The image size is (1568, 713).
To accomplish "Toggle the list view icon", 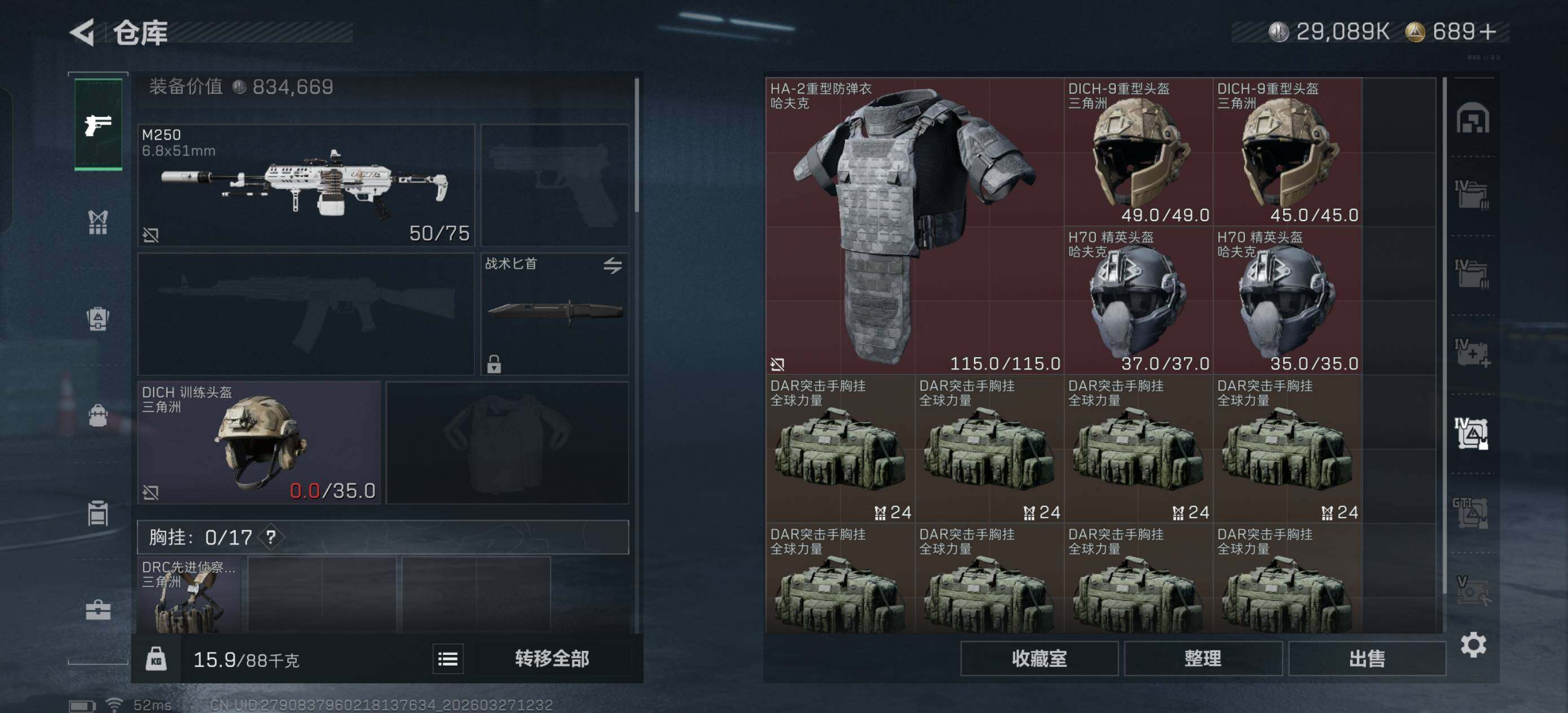I will coord(448,659).
